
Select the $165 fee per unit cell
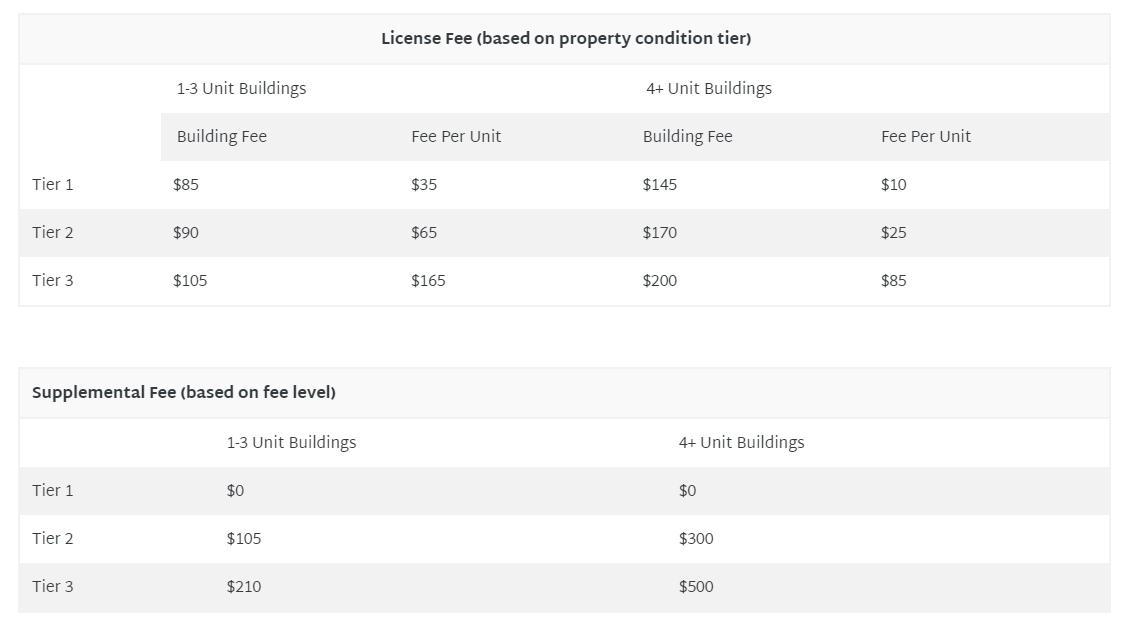pyautogui.click(x=428, y=281)
